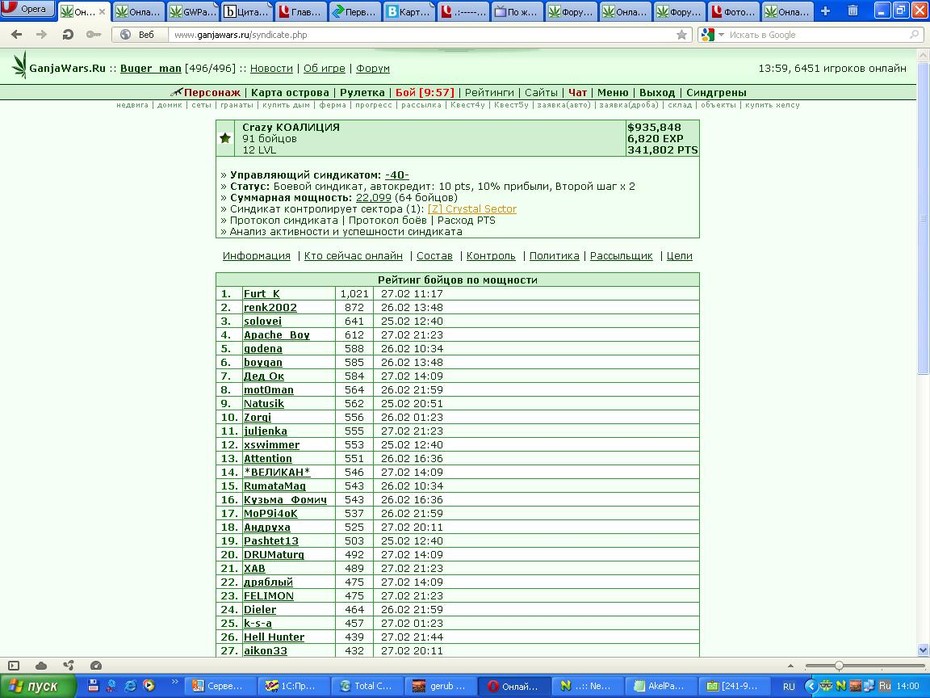Open the Карта острова menu item
This screenshot has width=930, height=698.
pyautogui.click(x=289, y=93)
